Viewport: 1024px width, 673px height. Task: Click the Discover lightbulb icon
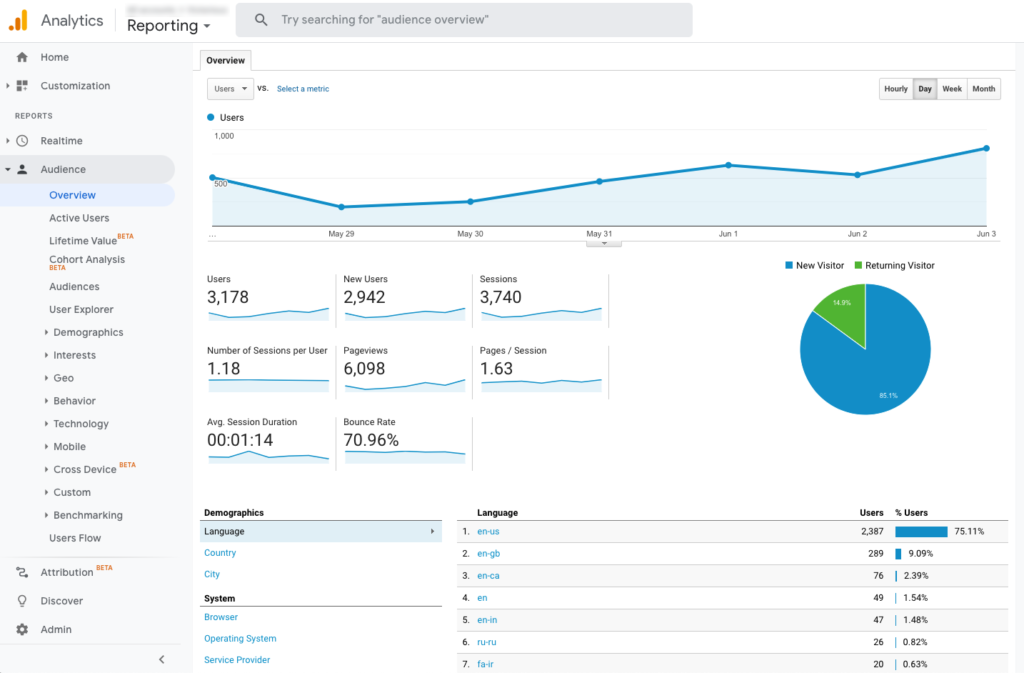(x=22, y=601)
